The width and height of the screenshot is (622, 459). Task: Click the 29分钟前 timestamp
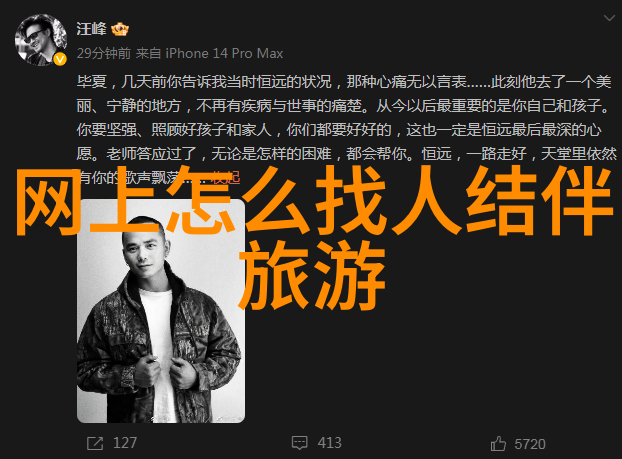point(104,53)
